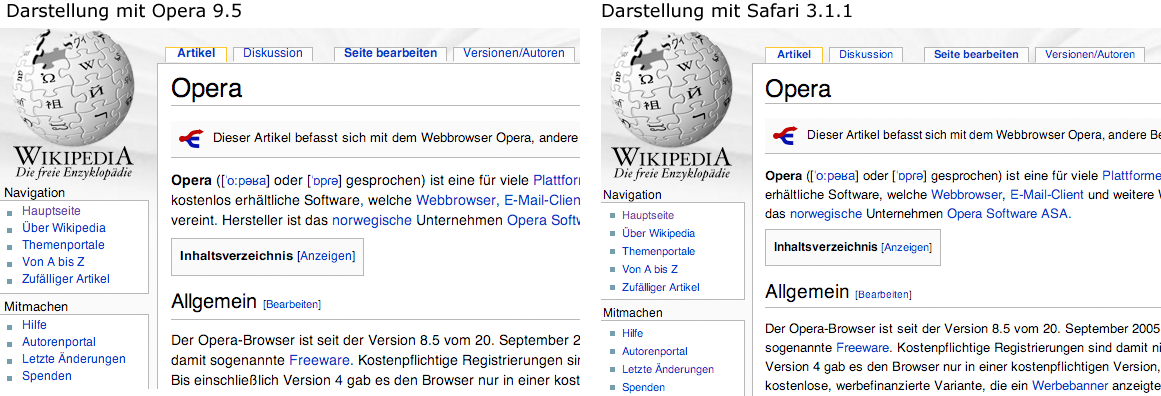1161x396 pixels.
Task: Click the Allgemein heading in Safari view
Action: coord(807,291)
